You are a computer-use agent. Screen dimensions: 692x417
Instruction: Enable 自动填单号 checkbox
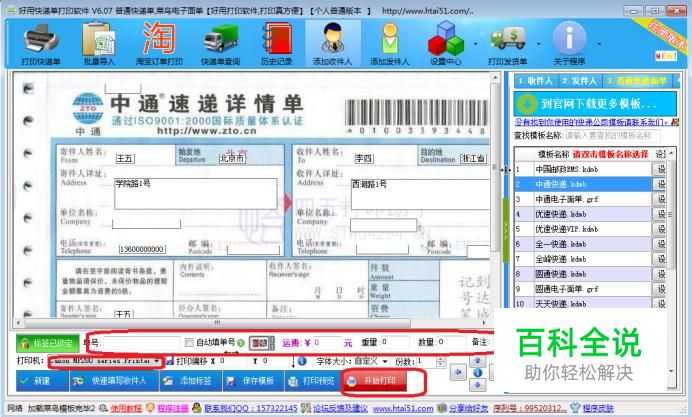(189, 342)
